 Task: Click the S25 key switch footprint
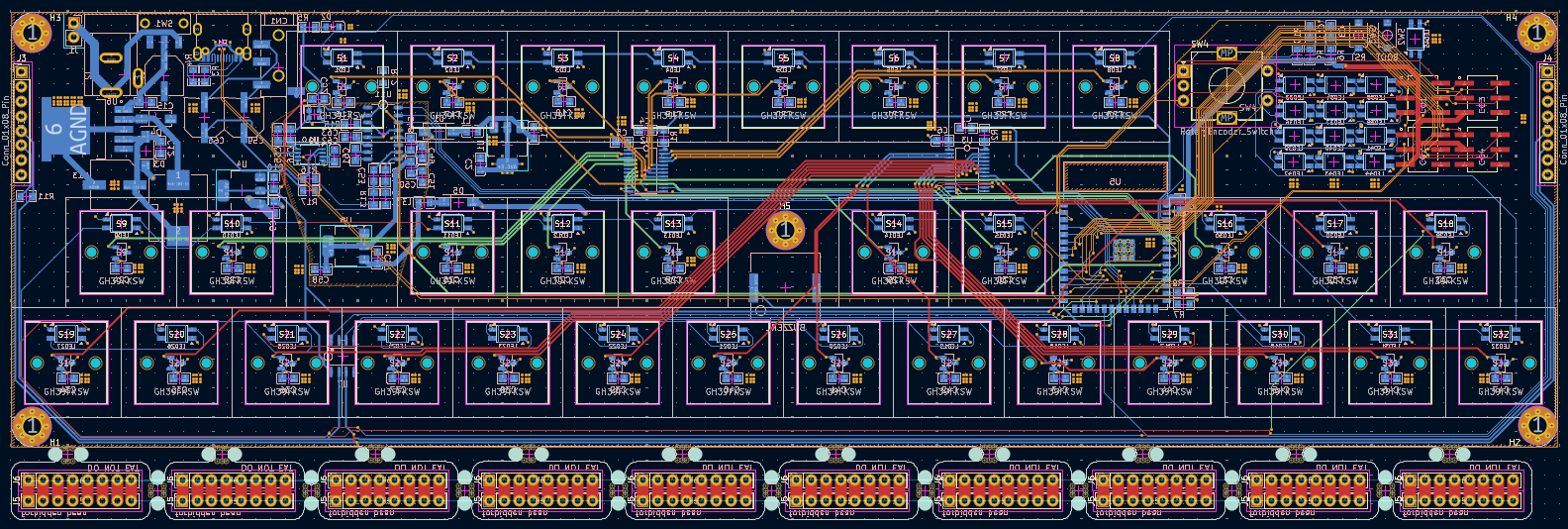(x=729, y=363)
